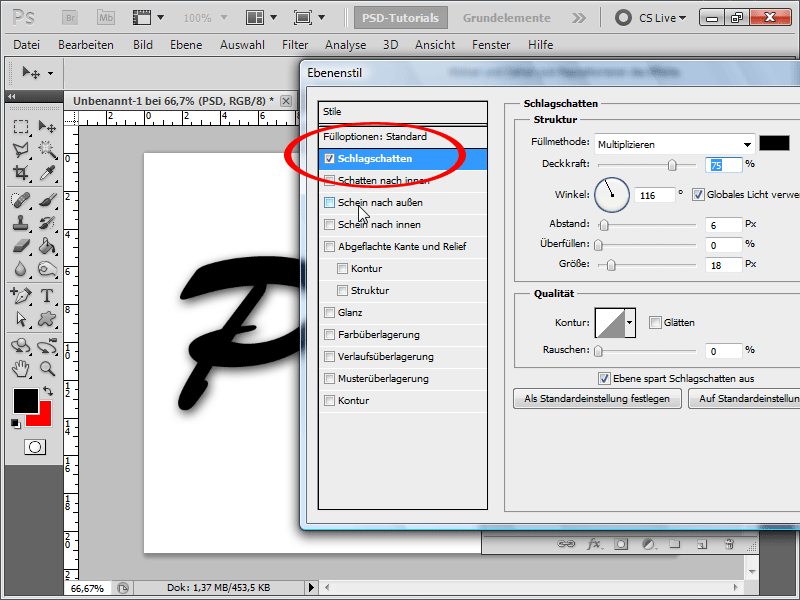Open the Datei menu

click(27, 45)
